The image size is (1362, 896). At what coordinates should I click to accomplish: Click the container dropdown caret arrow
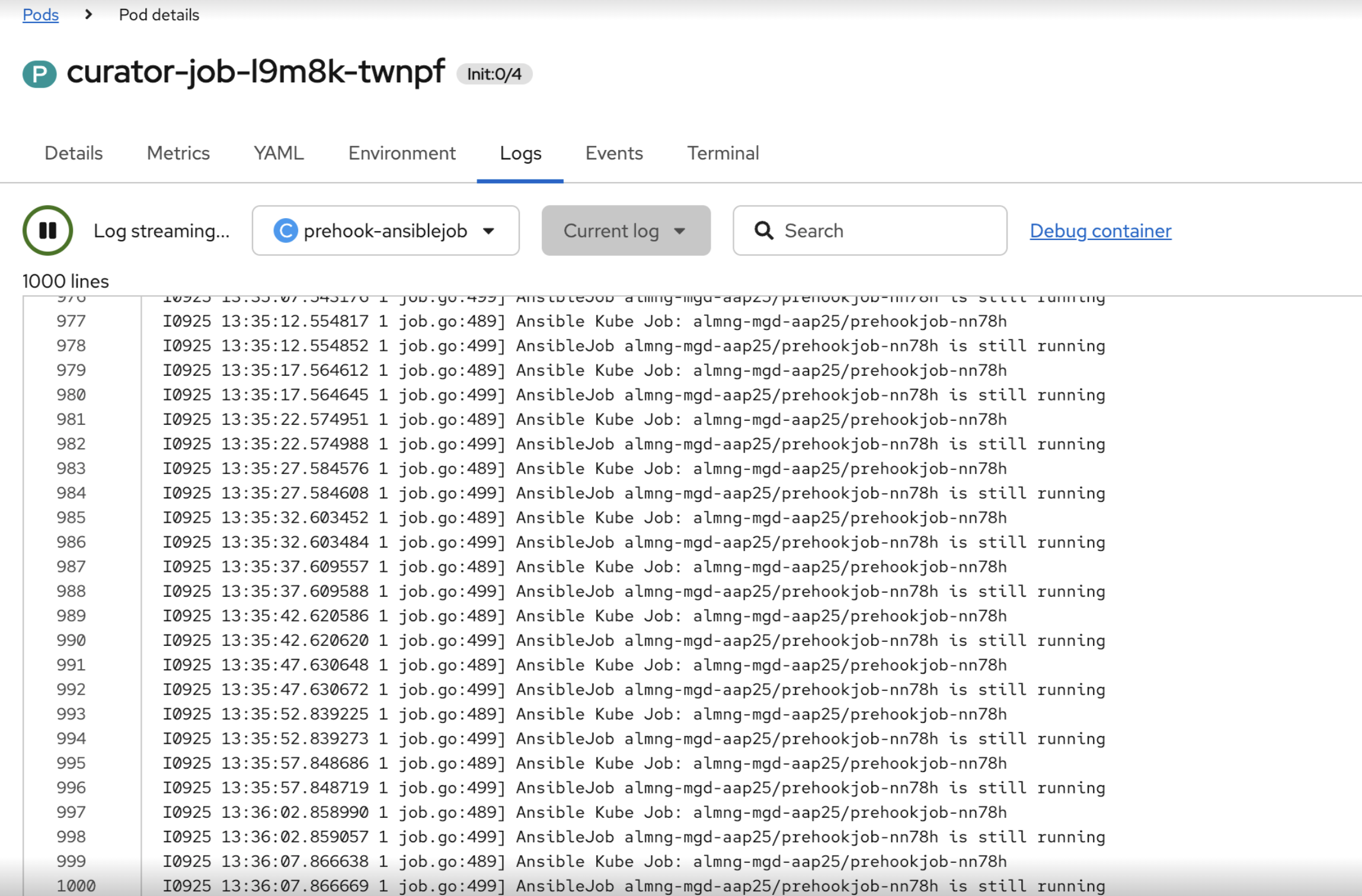488,231
